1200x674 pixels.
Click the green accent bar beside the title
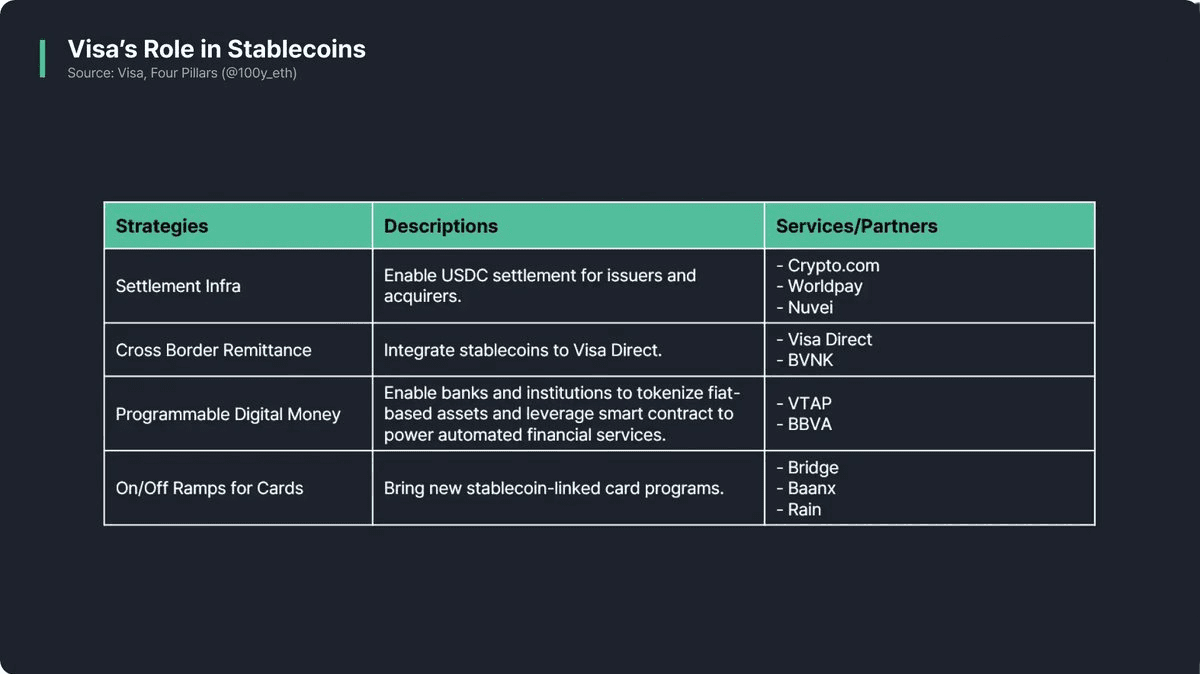coord(42,59)
